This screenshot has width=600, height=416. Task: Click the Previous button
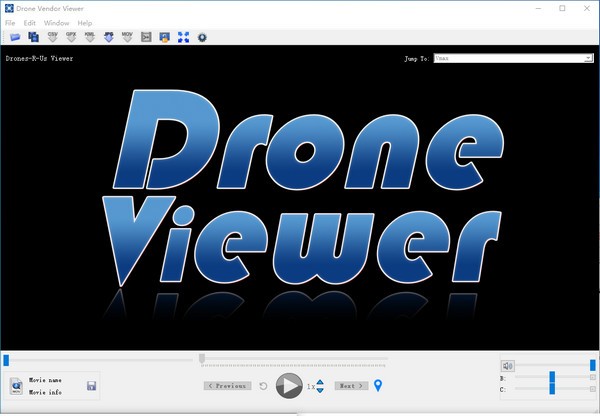click(227, 386)
